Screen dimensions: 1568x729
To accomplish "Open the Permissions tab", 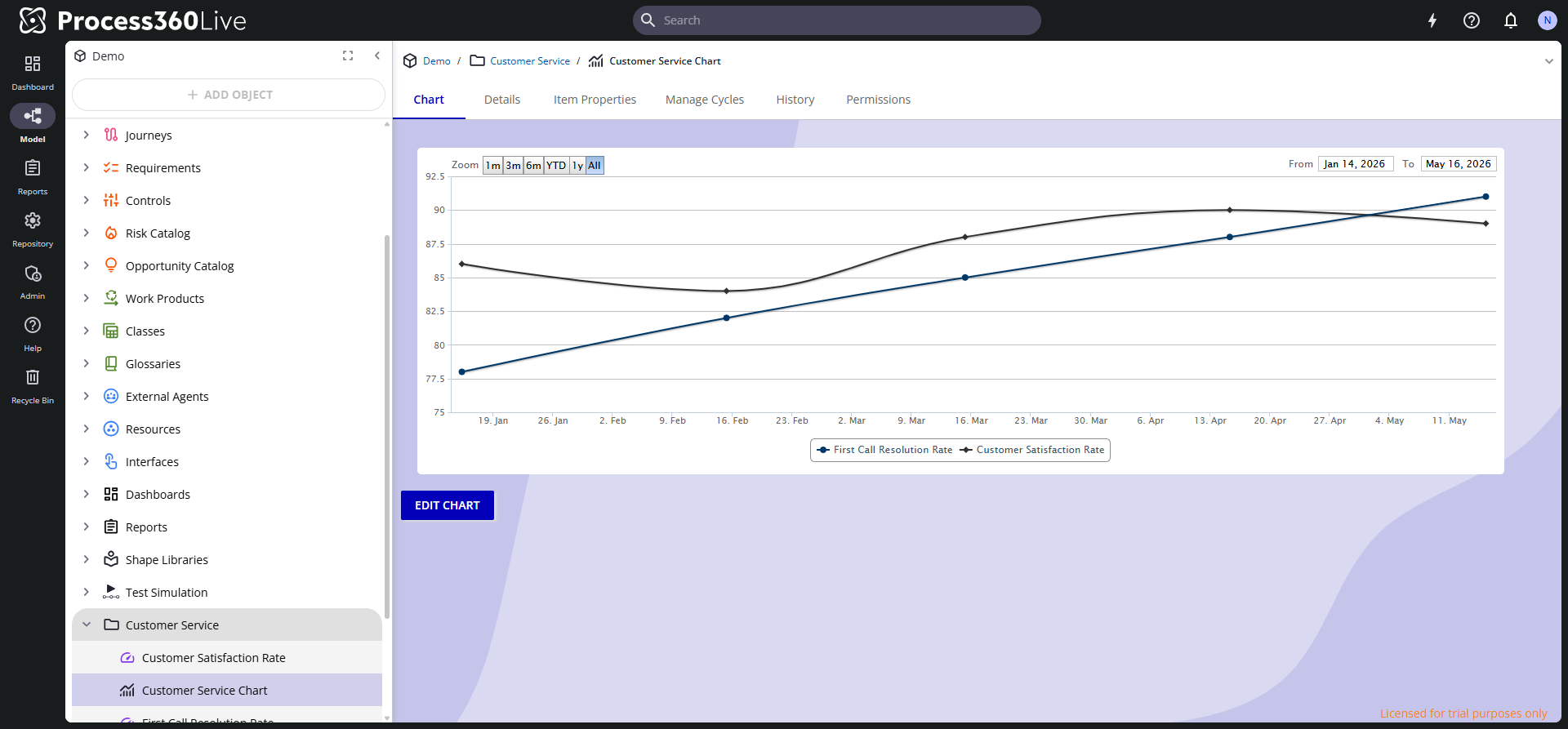I will [x=878, y=100].
